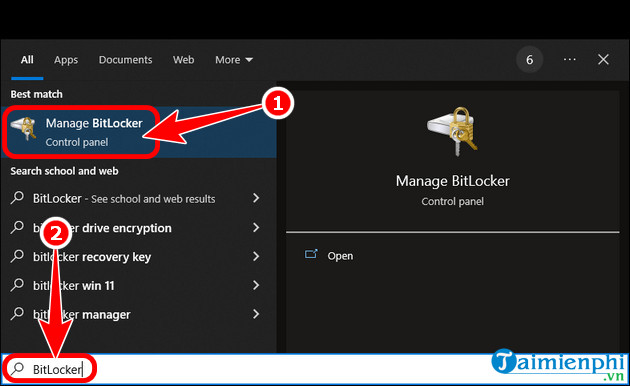Click search icon beside bitlocker manager suggestion
This screenshot has width=630, height=386.
tap(17, 314)
